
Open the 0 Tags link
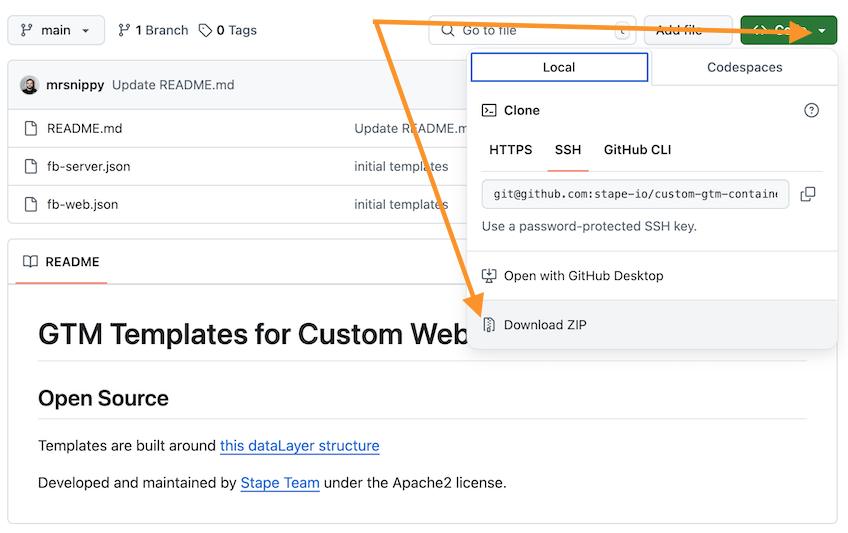pyautogui.click(x=228, y=30)
